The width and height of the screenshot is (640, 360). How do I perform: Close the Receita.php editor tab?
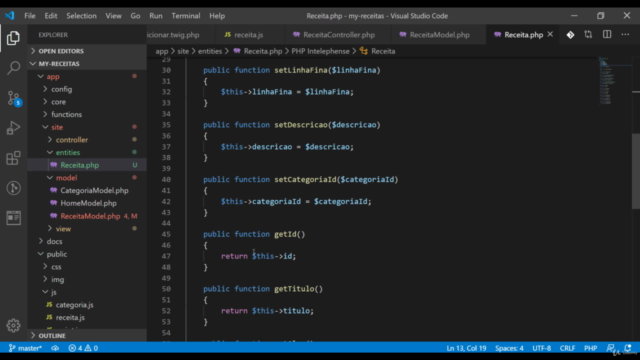[550, 34]
